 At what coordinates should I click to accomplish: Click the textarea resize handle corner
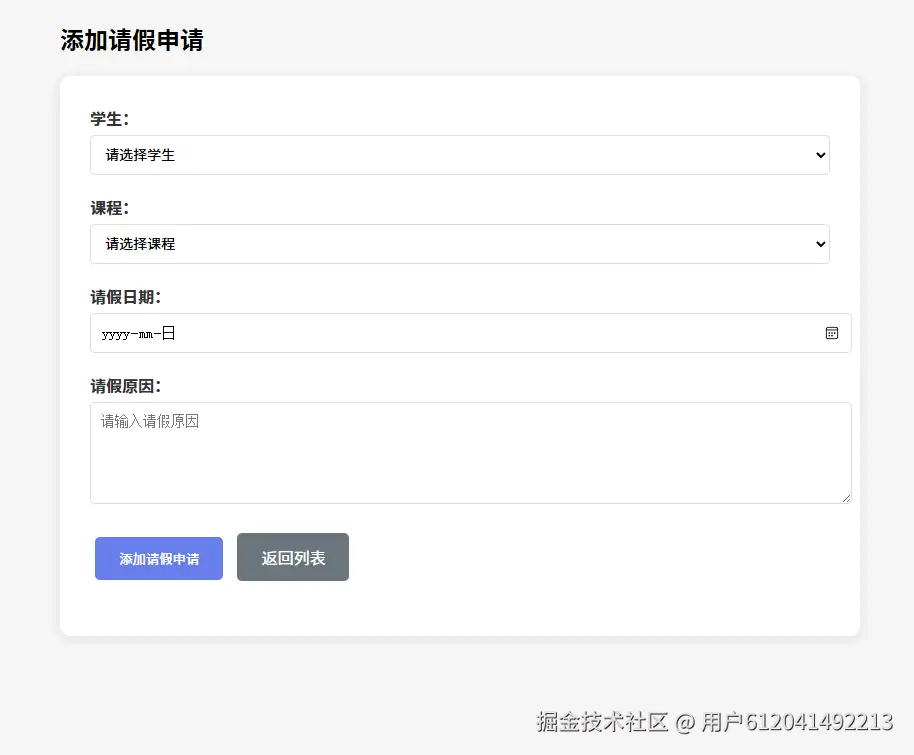point(846,498)
